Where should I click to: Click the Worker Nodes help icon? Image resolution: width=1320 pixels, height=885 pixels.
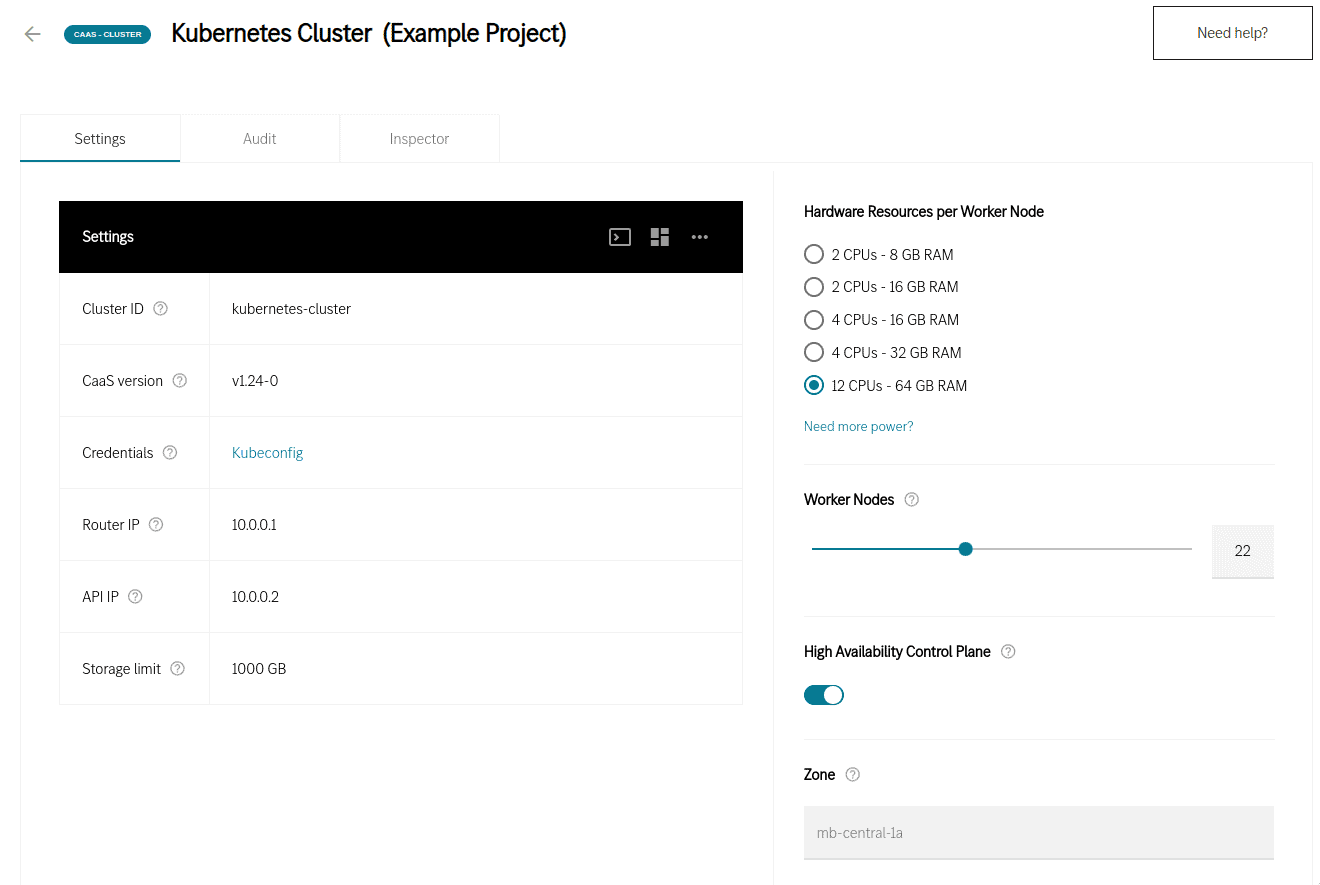tap(911, 499)
